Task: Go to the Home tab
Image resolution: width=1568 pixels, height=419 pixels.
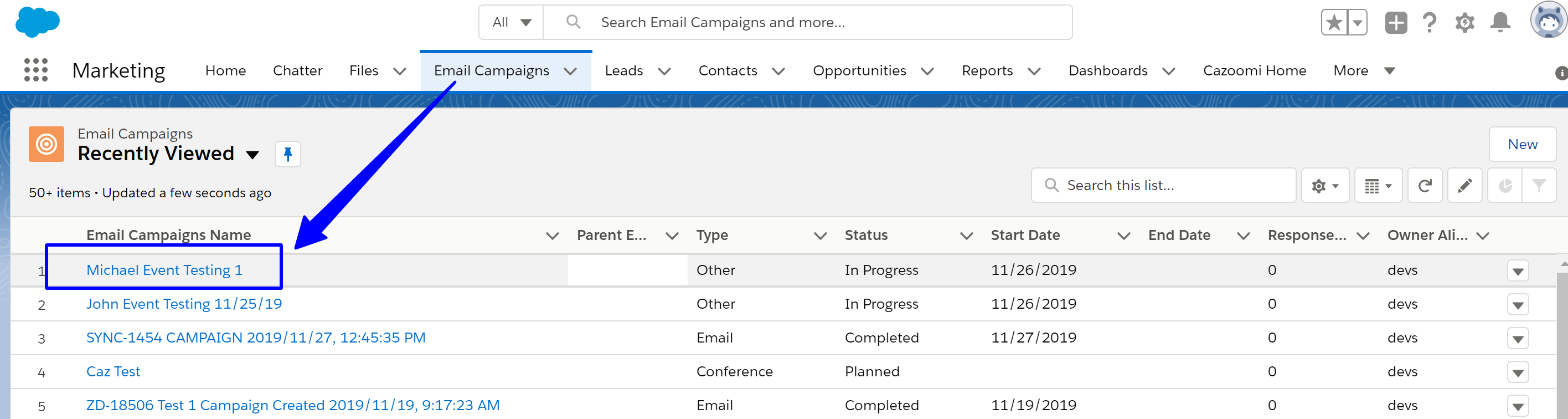Action: point(225,70)
